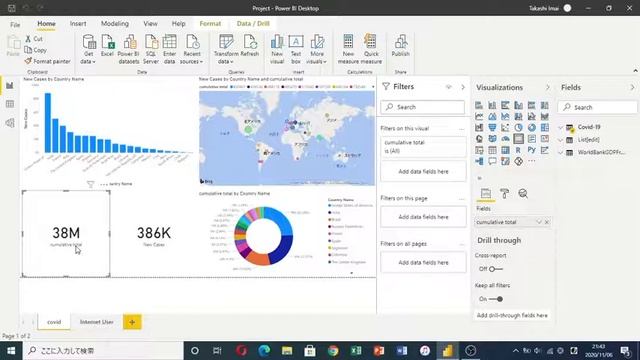
Task: Collapse the Visualizations pane
Action: (547, 87)
